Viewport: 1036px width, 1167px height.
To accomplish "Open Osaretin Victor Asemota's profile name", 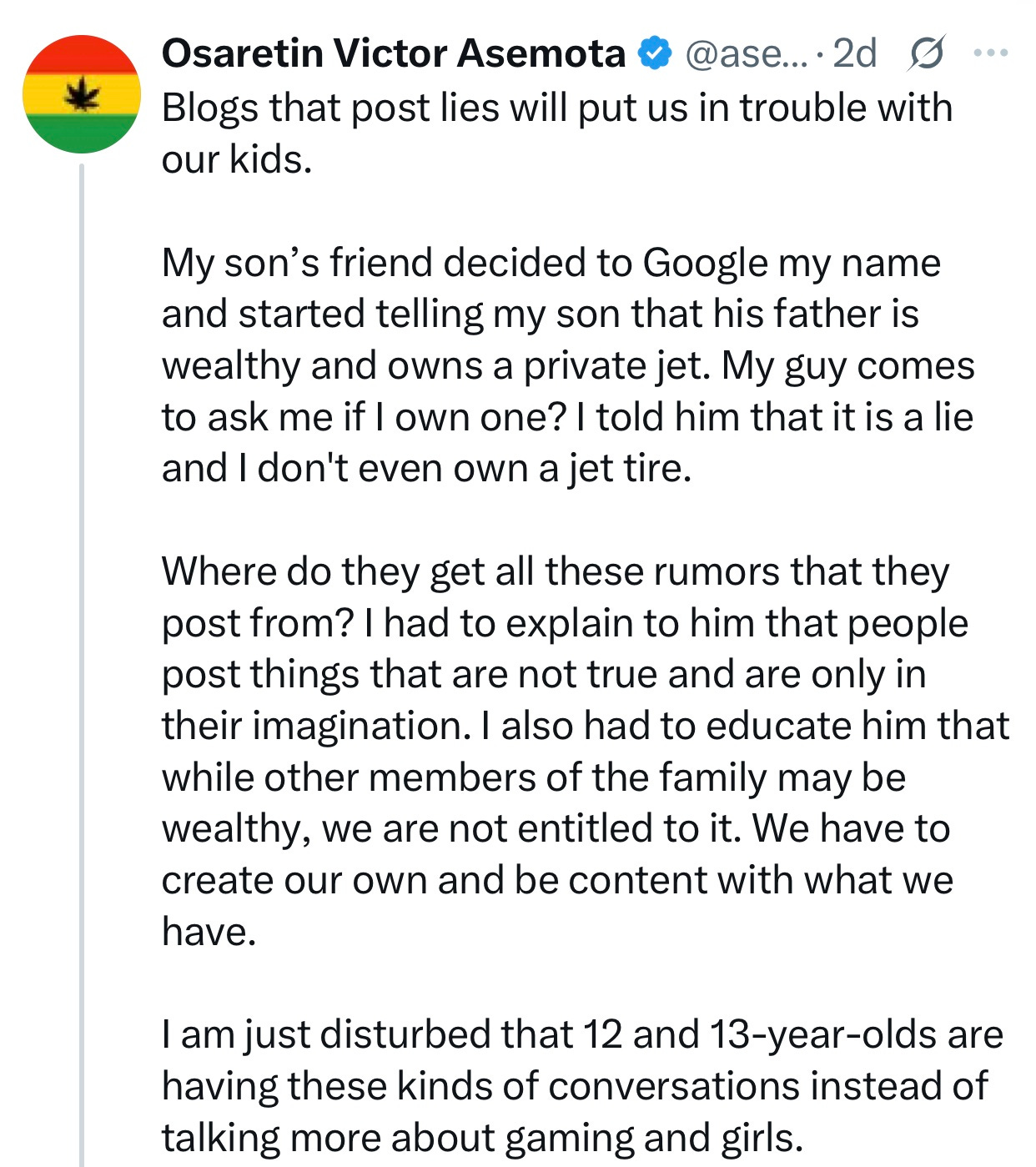I will (x=393, y=53).
